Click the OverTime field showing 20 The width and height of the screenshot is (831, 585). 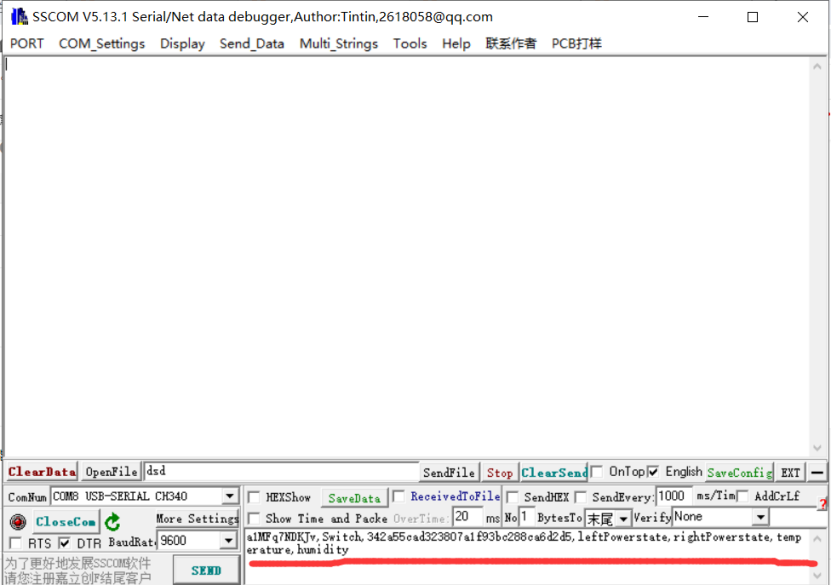pos(467,517)
